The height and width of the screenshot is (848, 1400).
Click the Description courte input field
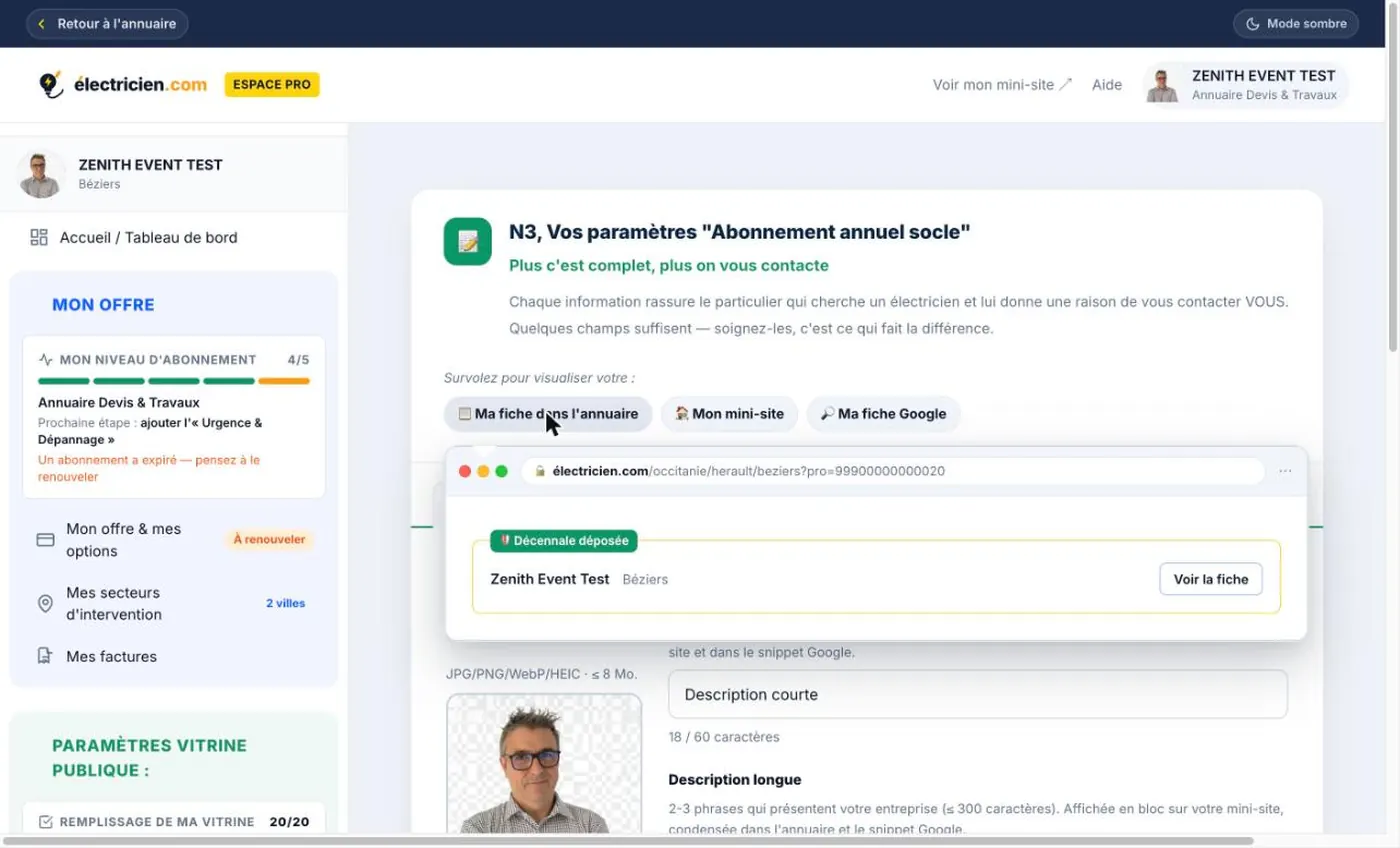click(x=977, y=694)
